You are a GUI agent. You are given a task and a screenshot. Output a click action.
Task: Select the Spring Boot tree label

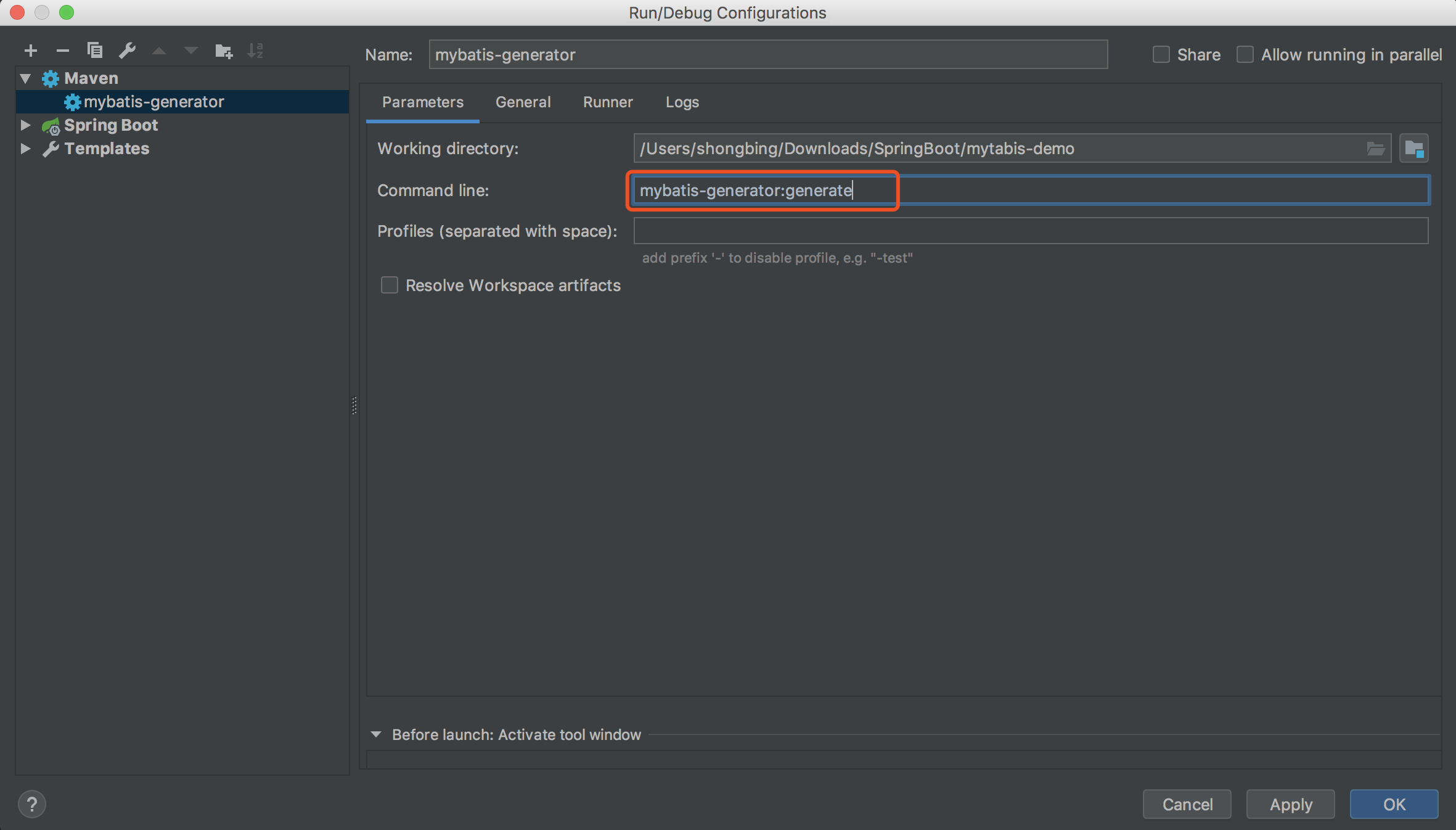111,125
